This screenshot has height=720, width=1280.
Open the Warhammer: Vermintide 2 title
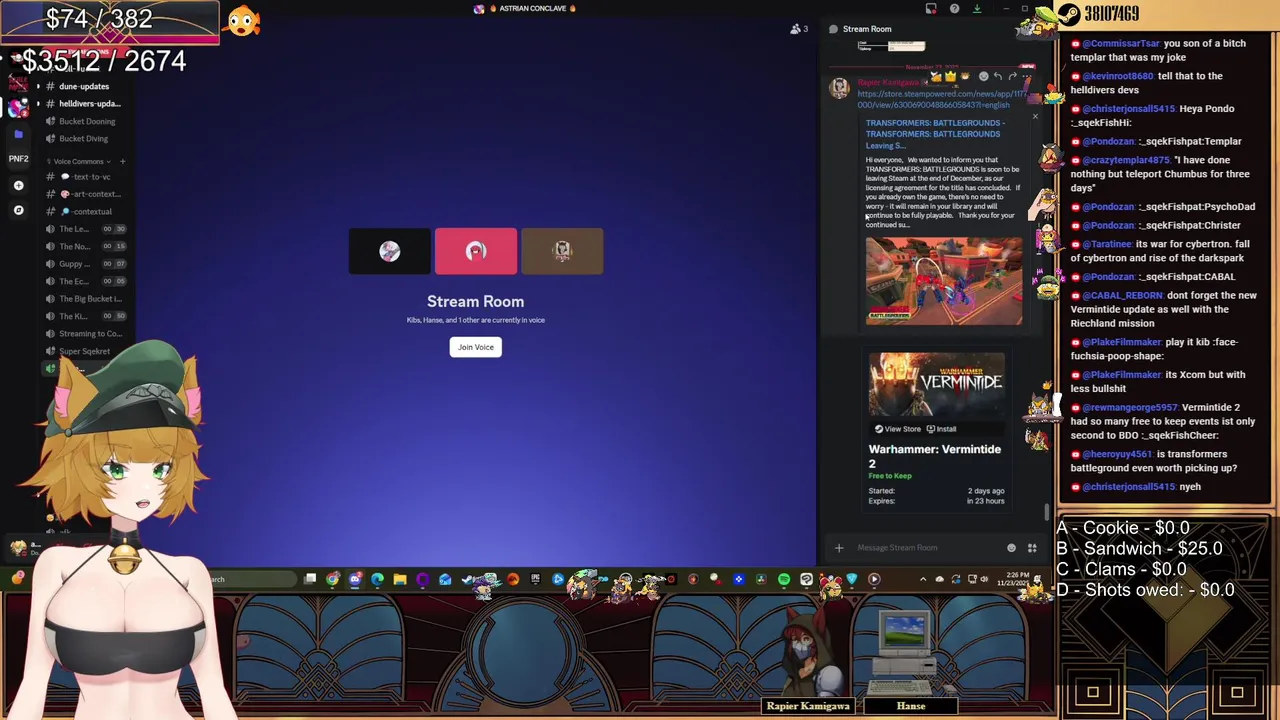934,456
